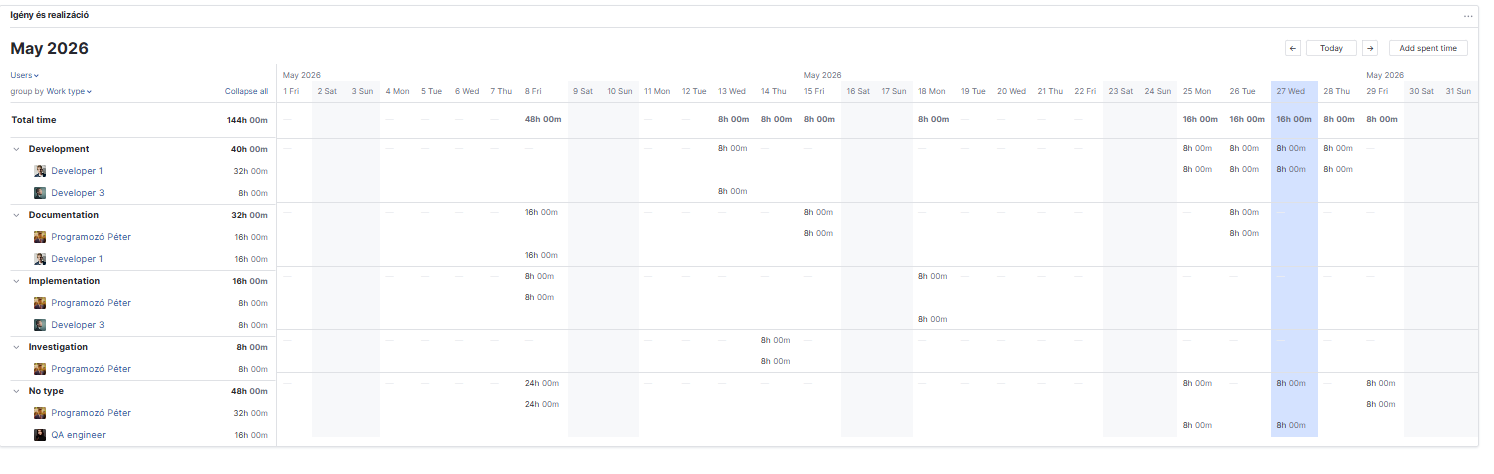The image size is (1494, 474).
Task: Click the 27 Wed highlighted day header
Action: point(1290,91)
